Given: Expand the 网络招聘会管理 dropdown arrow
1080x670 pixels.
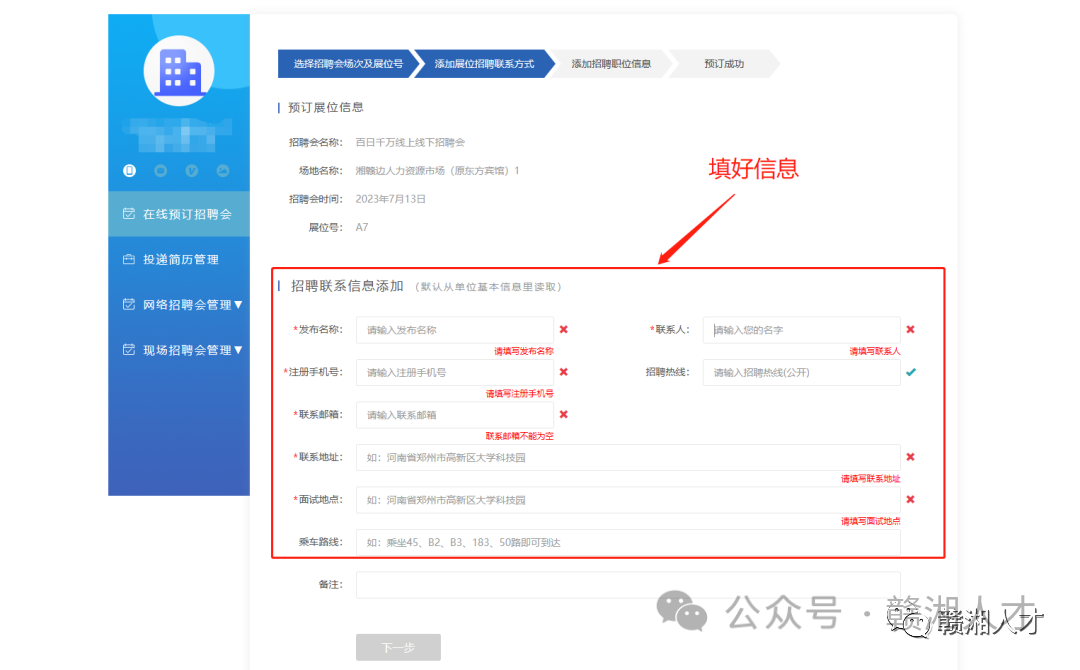Looking at the screenshot, I should pos(238,304).
